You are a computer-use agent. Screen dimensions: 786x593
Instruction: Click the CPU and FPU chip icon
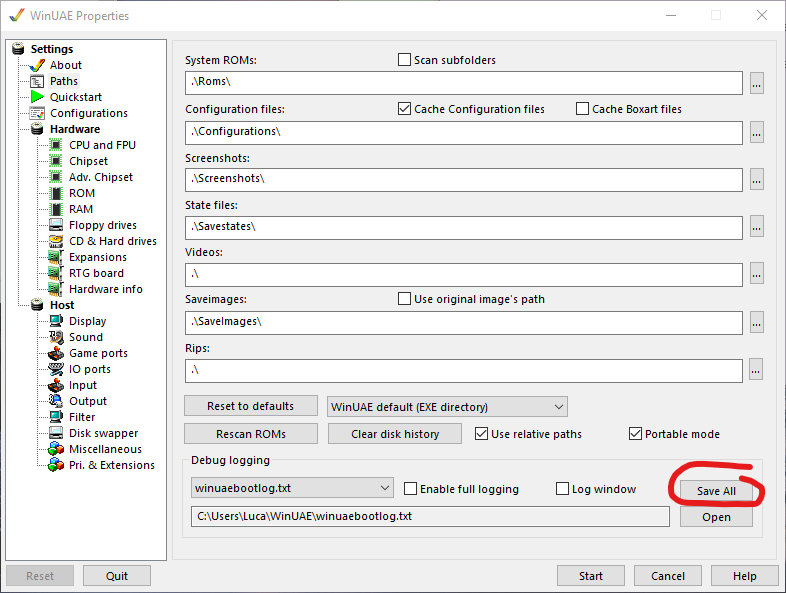[x=56, y=145]
